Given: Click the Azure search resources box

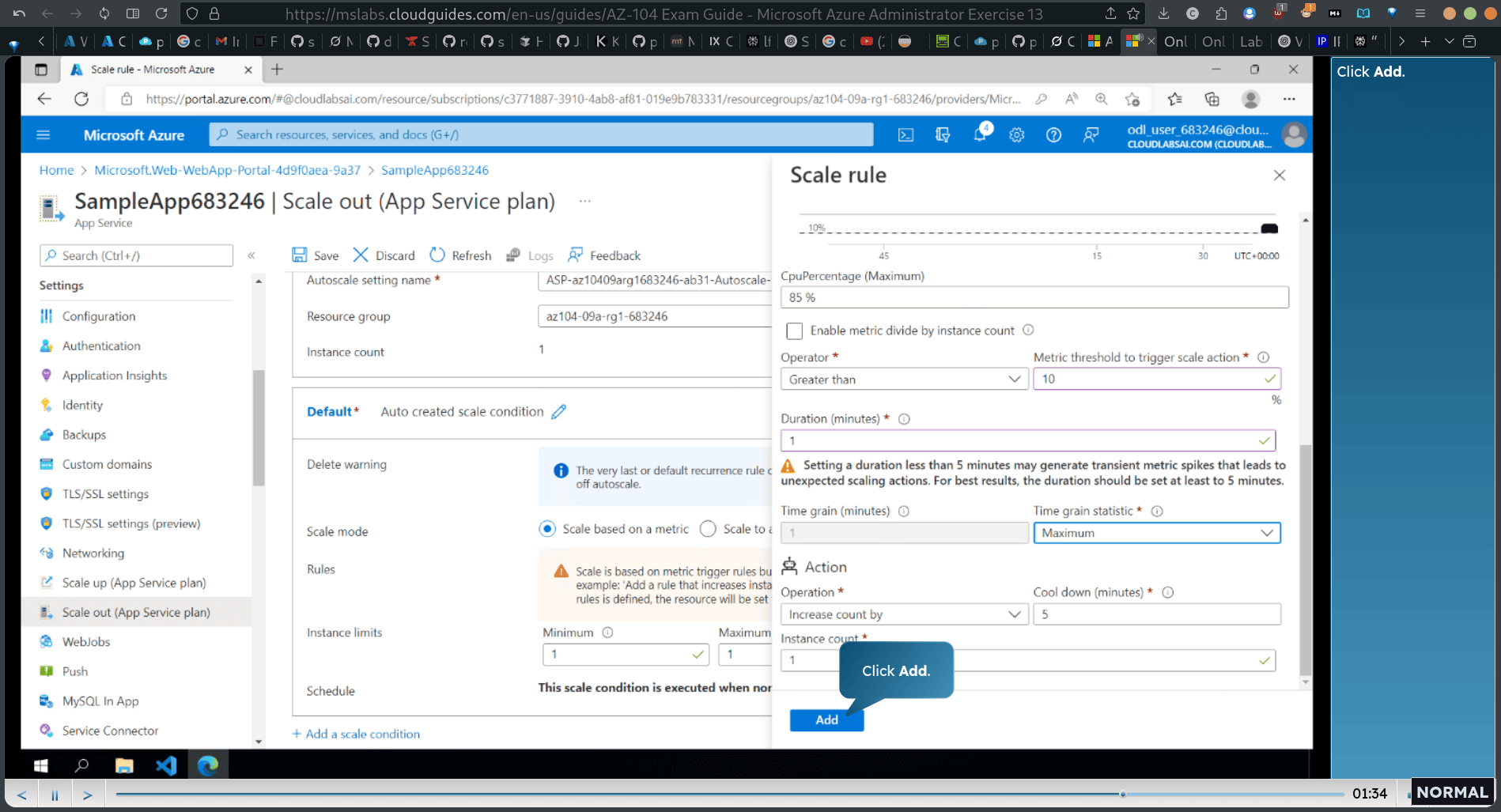Looking at the screenshot, I should click(541, 135).
